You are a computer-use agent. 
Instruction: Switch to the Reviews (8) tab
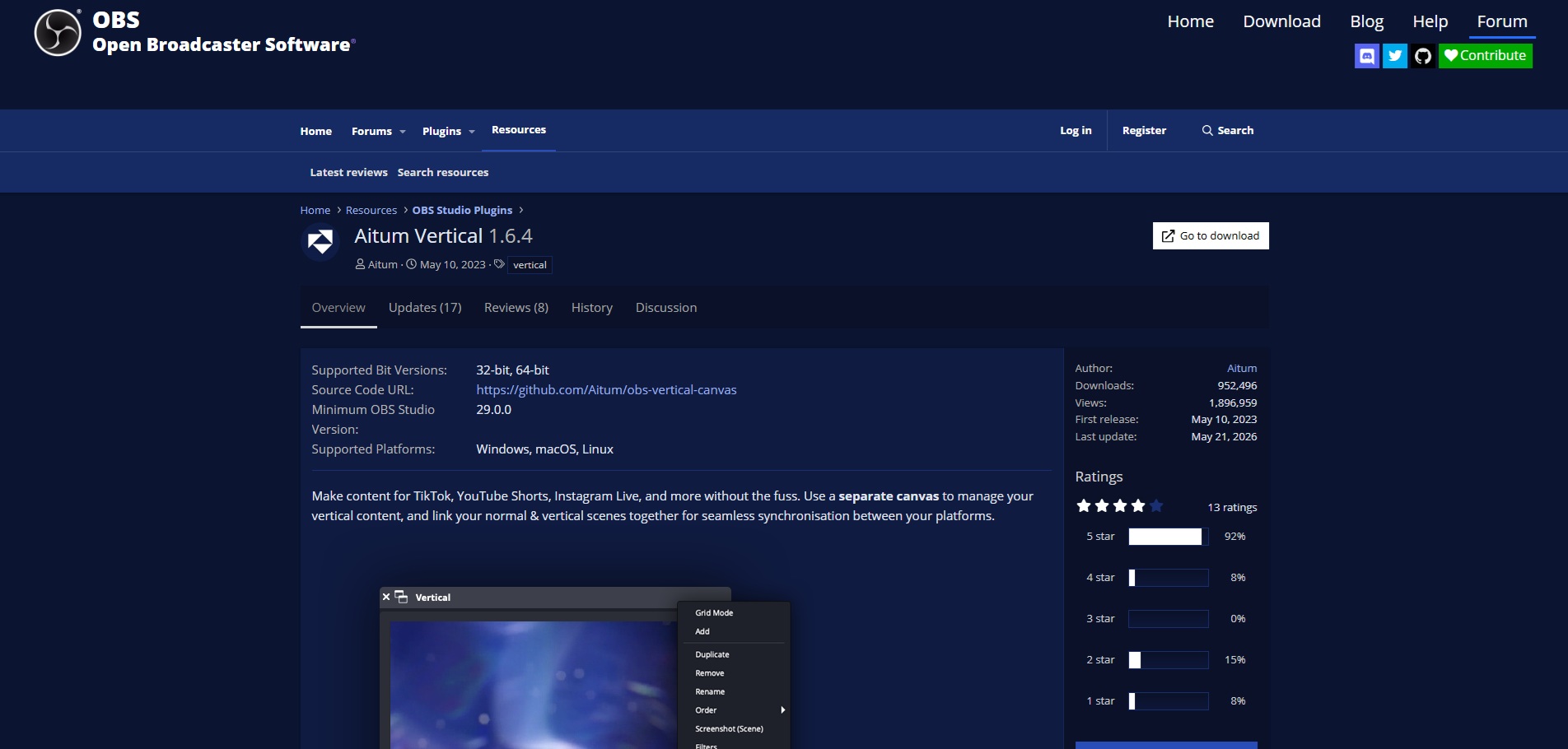516,307
